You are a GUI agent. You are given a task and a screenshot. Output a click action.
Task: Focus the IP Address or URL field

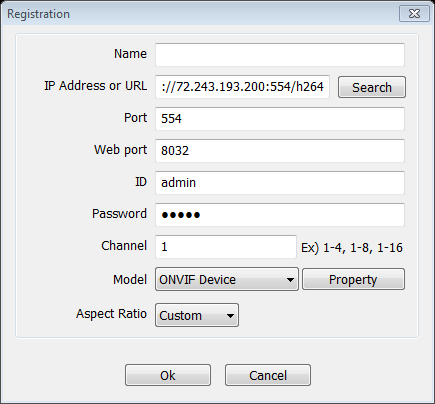(x=242, y=87)
